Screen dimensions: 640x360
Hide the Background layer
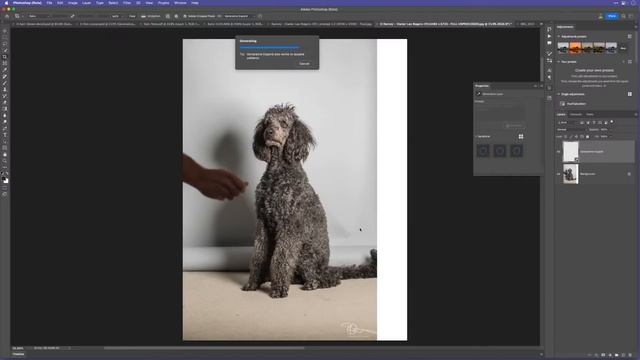tap(558, 174)
